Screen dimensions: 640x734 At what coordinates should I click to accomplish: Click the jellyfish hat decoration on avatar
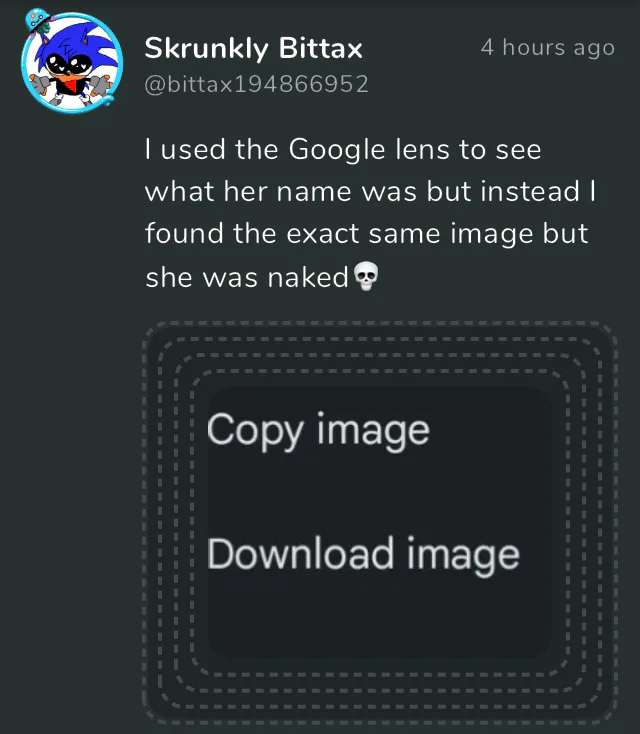click(x=38, y=21)
